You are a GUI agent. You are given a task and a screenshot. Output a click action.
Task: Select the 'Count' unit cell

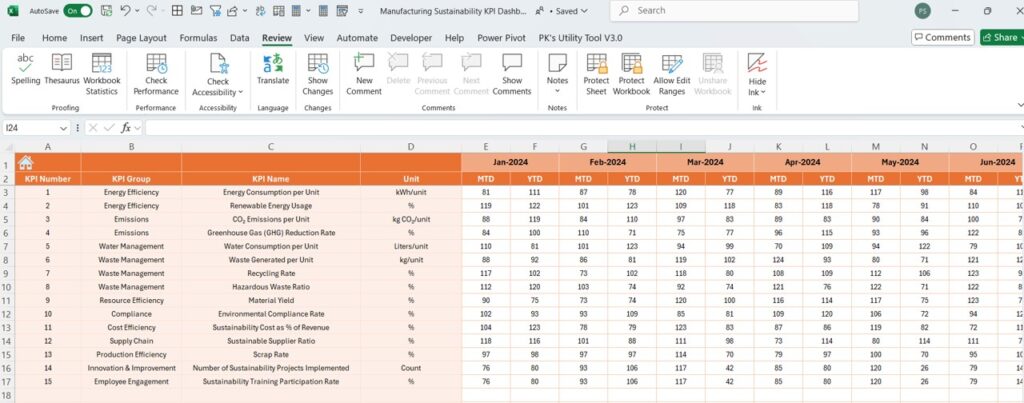click(x=411, y=368)
